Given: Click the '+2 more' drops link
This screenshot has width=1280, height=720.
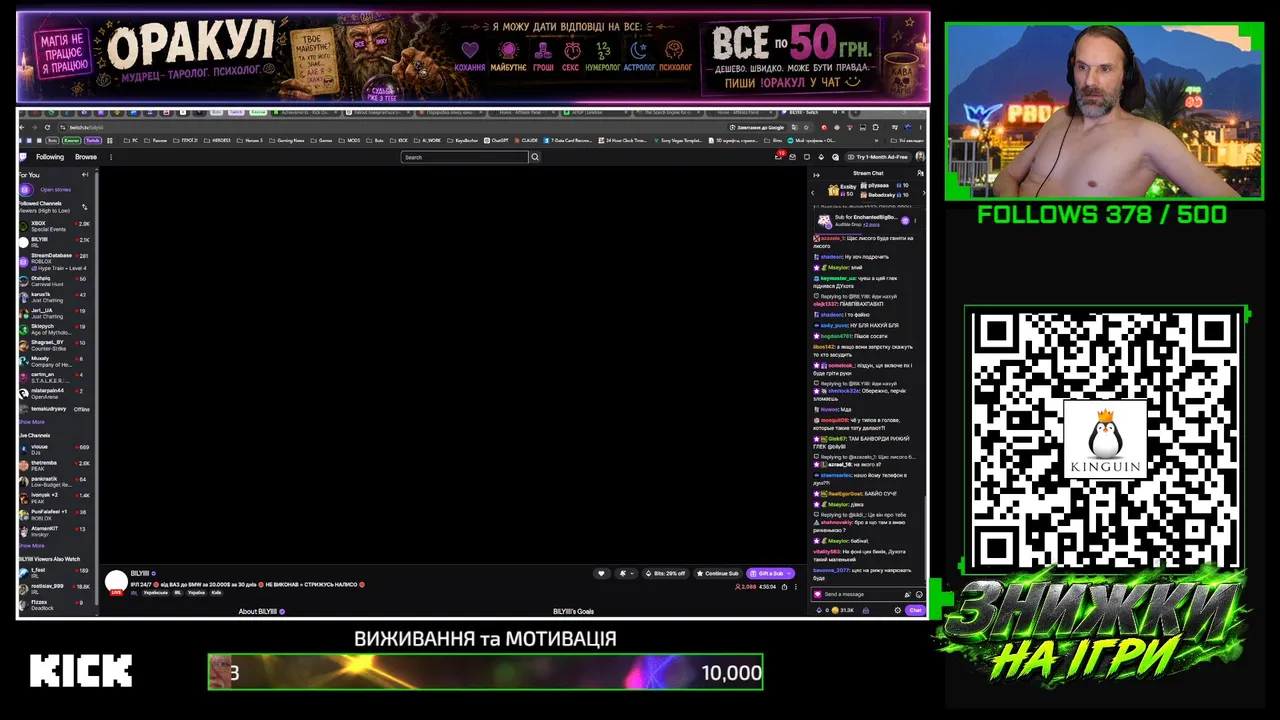Looking at the screenshot, I should click(x=872, y=224).
